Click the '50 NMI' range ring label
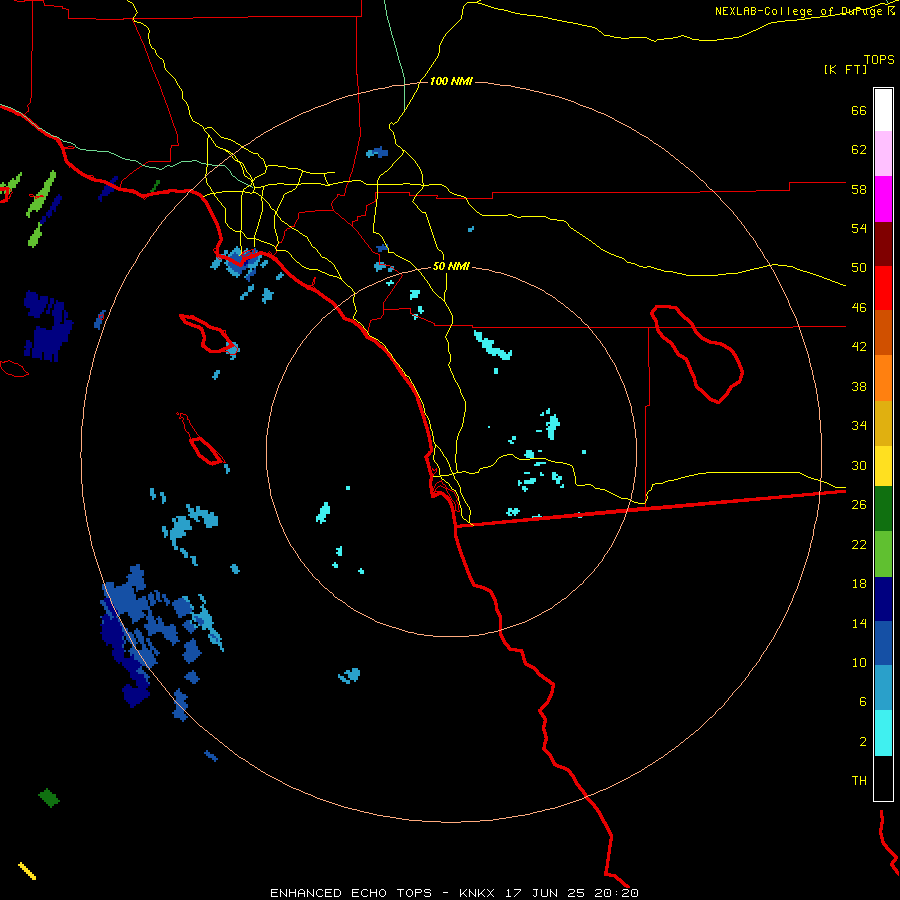Screen dimensions: 900x900 (x=451, y=266)
